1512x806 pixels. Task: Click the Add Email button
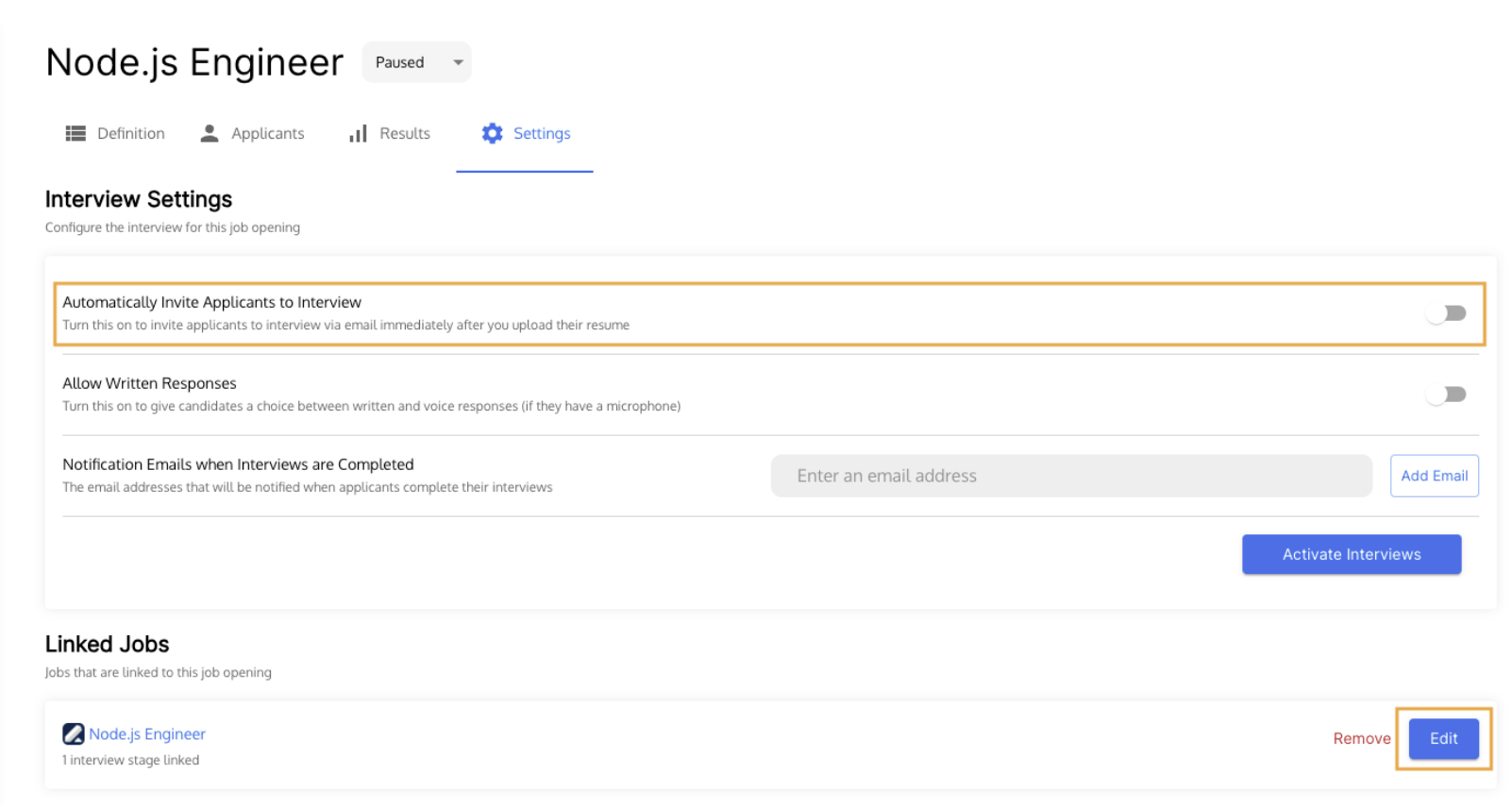click(x=1434, y=476)
